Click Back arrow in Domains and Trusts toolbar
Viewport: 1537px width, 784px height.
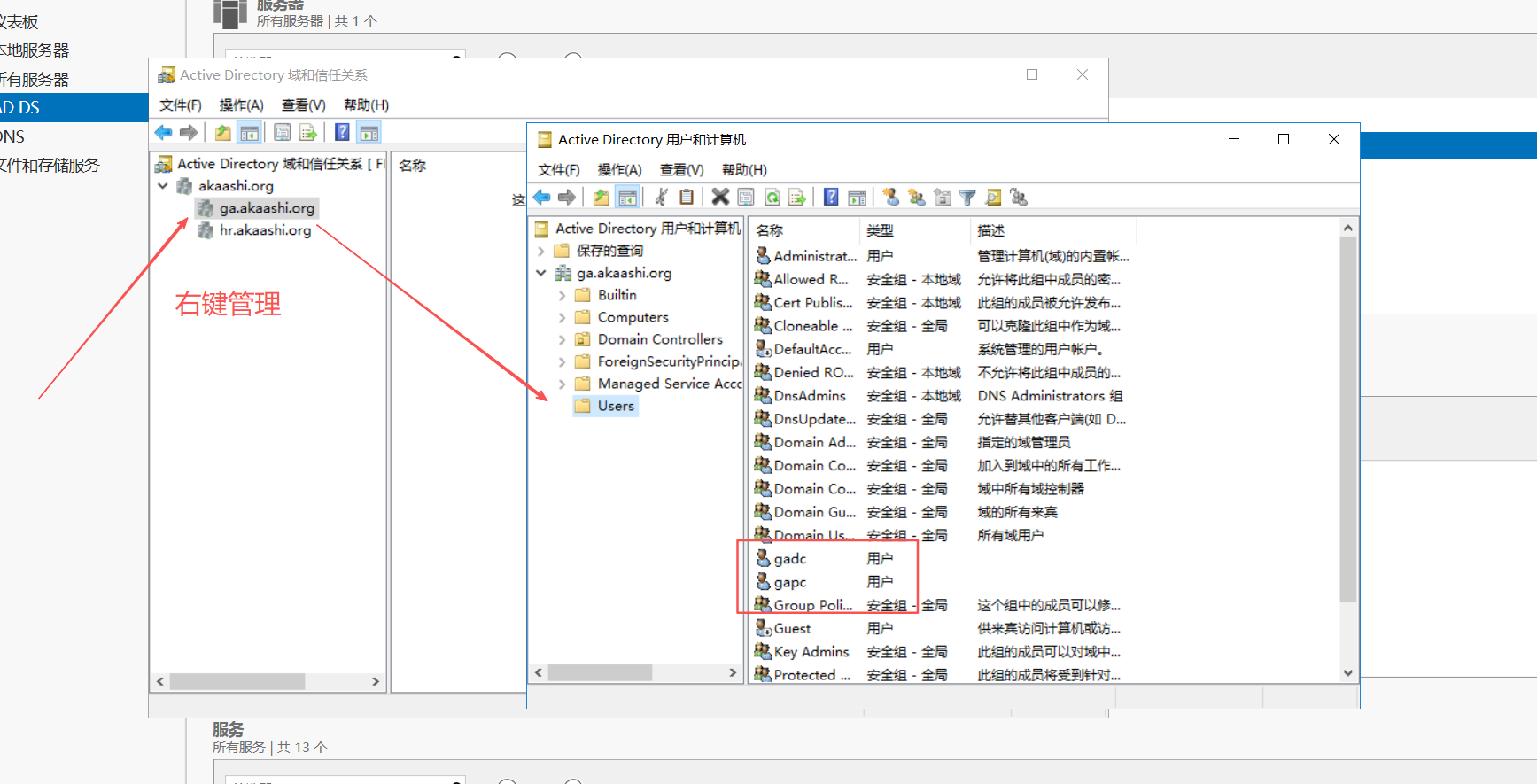click(x=163, y=133)
